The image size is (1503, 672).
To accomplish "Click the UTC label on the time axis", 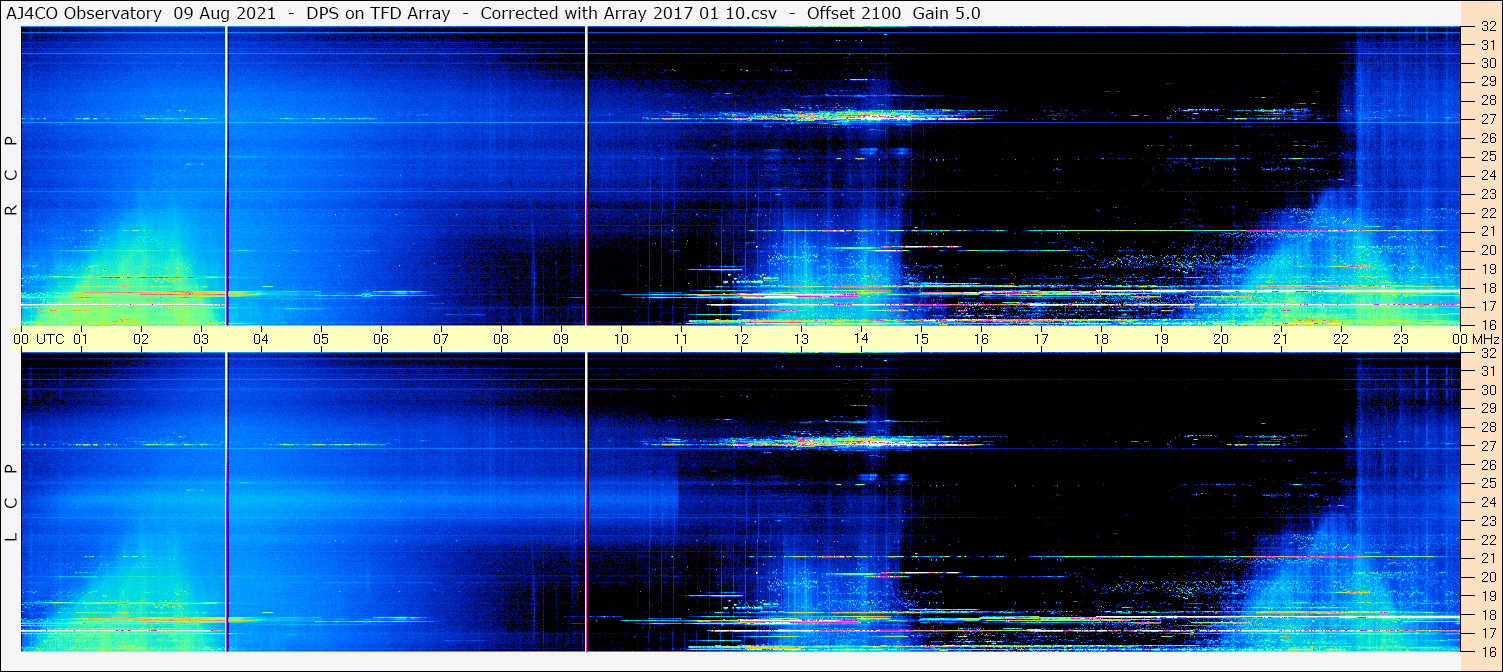I will click(x=50, y=339).
